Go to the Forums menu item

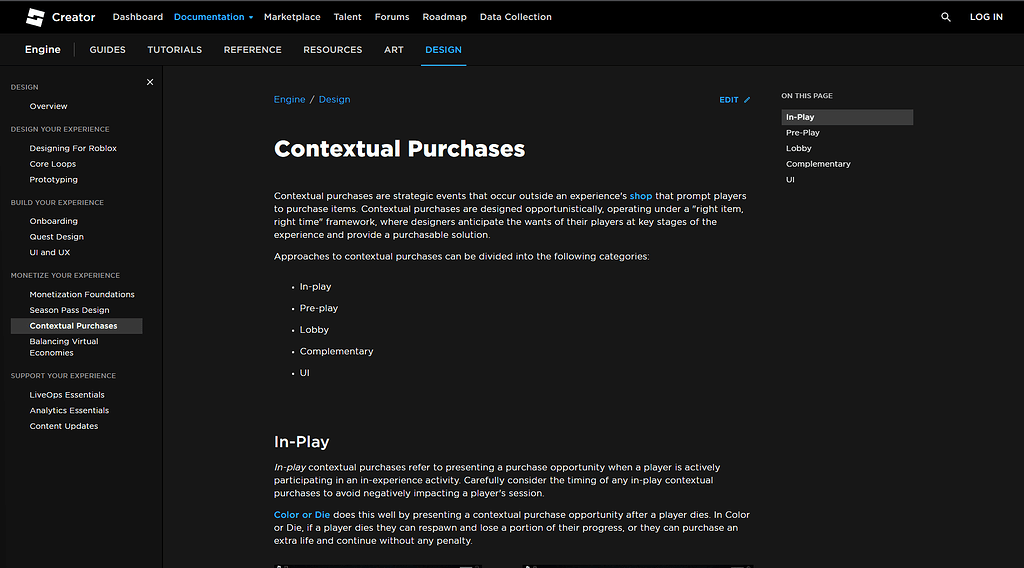tap(392, 17)
